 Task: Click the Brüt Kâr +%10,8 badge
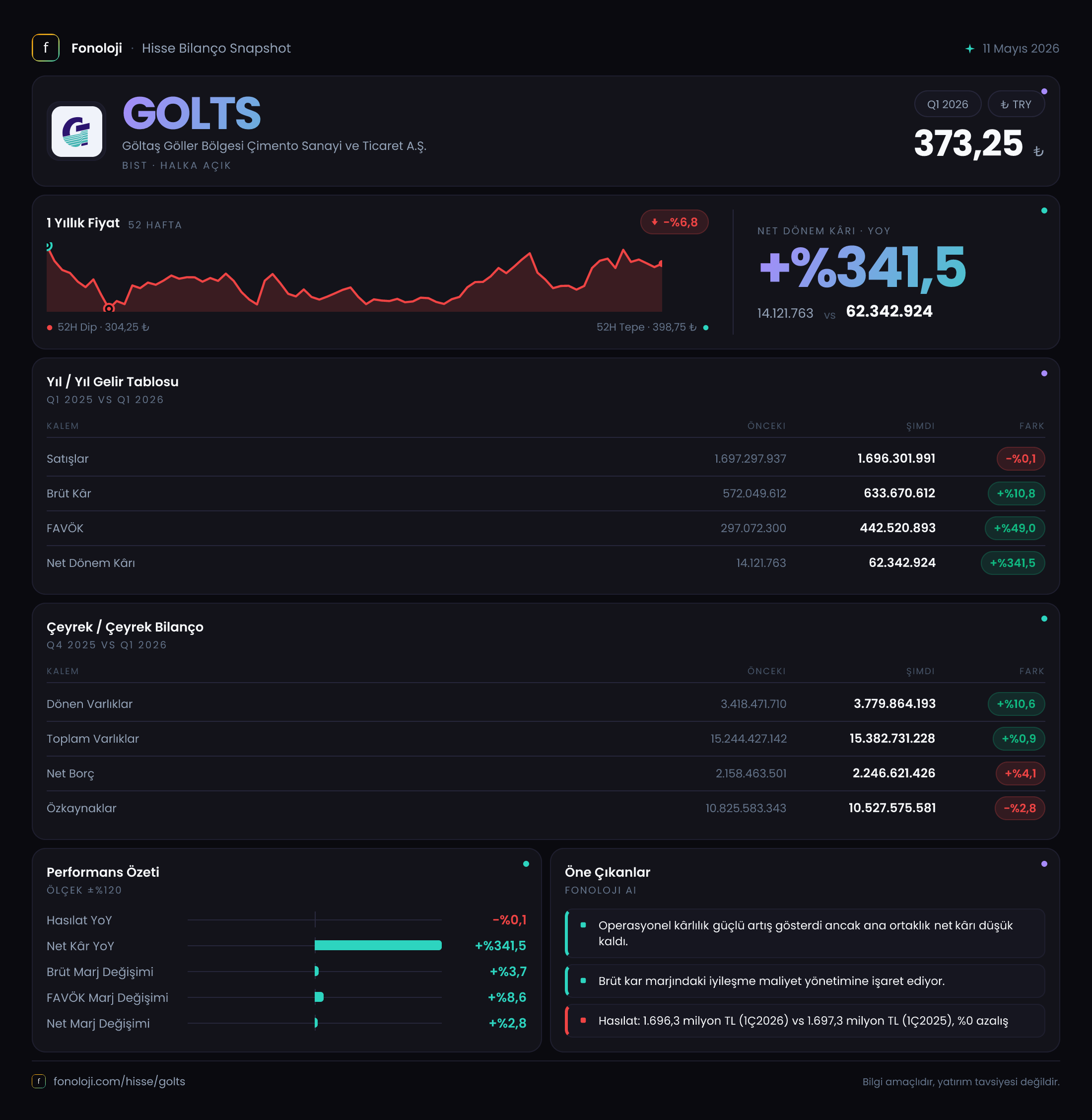point(1016,493)
